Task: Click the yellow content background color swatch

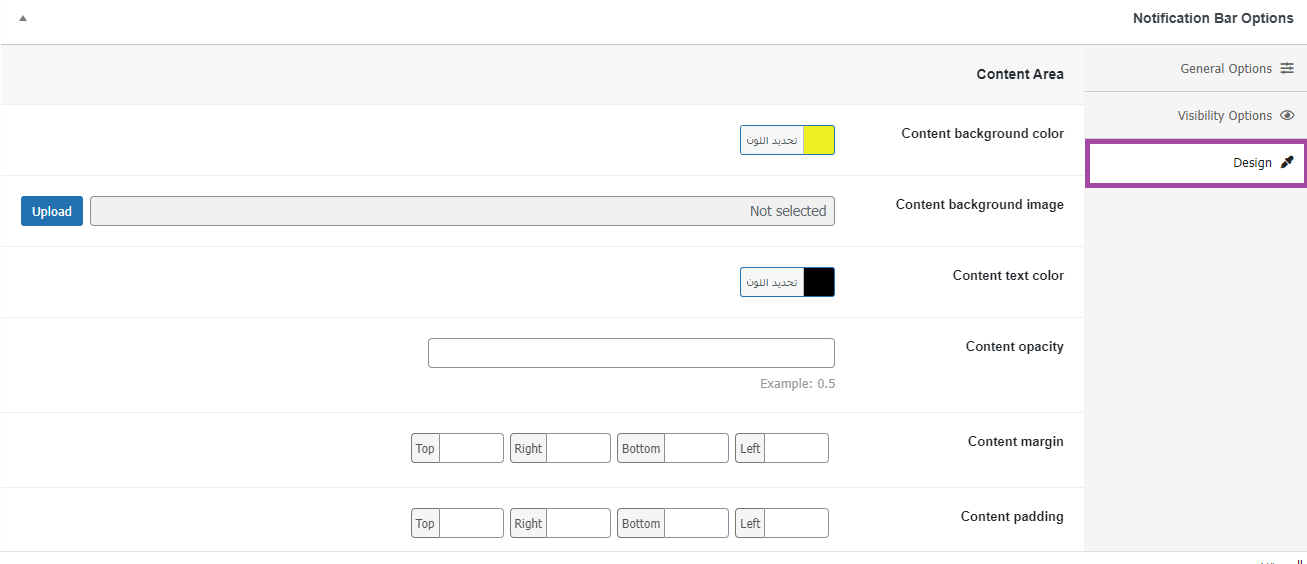Action: (818, 140)
